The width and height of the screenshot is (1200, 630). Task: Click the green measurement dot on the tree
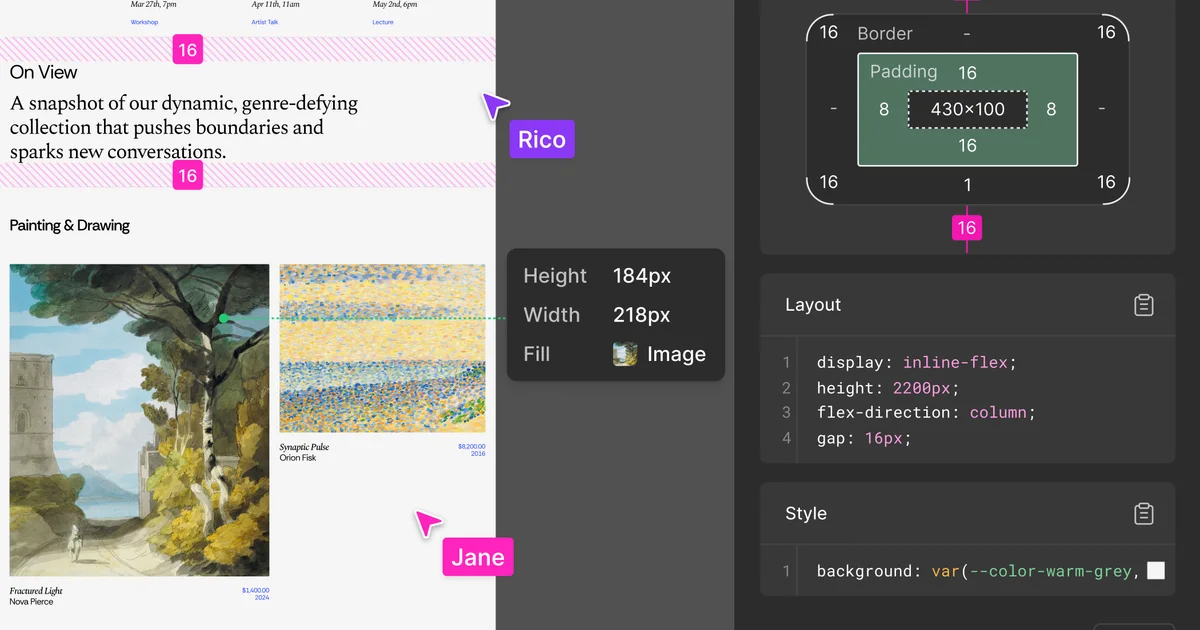(224, 319)
